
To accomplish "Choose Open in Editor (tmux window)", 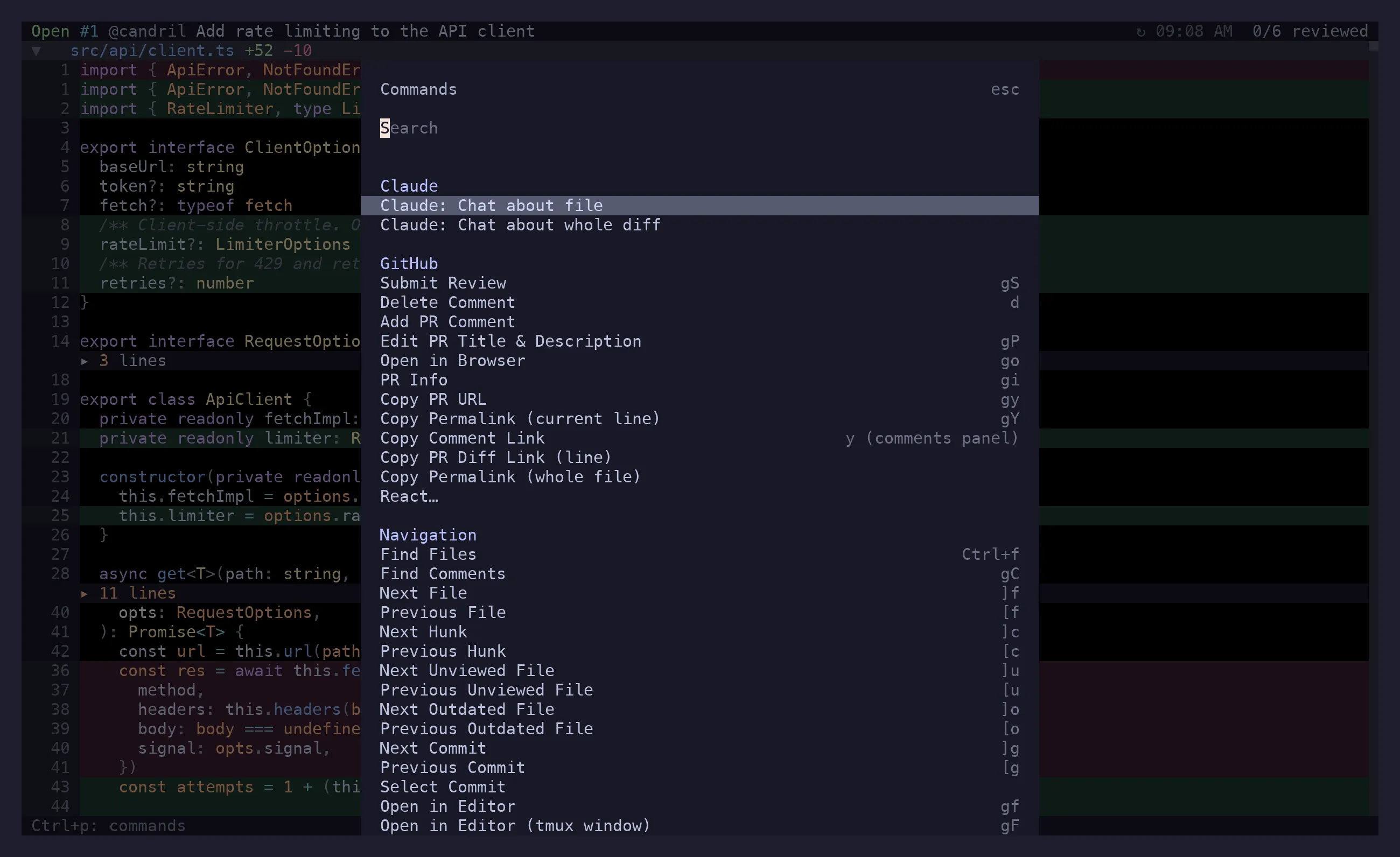I will (x=699, y=826).
